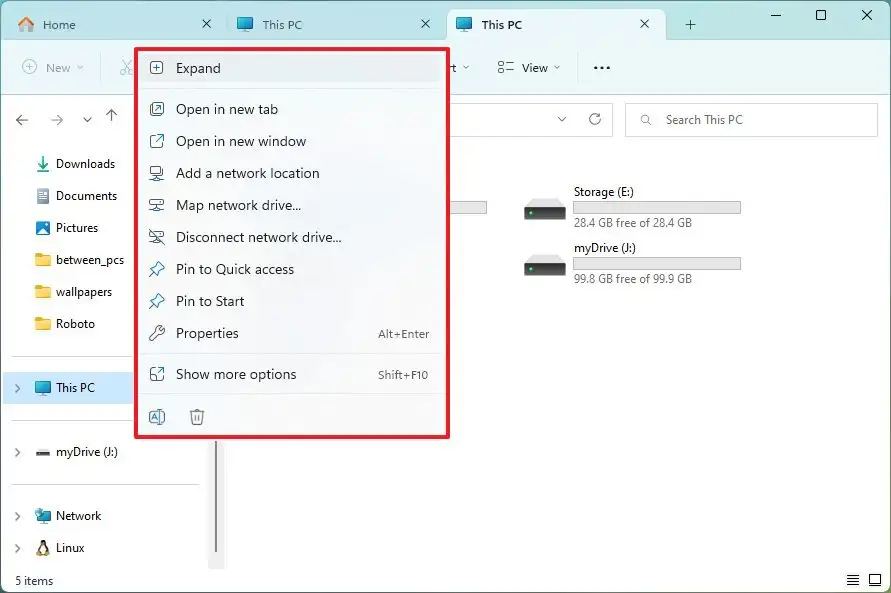Switch to large thumbnails view in status bar
This screenshot has width=891, height=593.
874,580
